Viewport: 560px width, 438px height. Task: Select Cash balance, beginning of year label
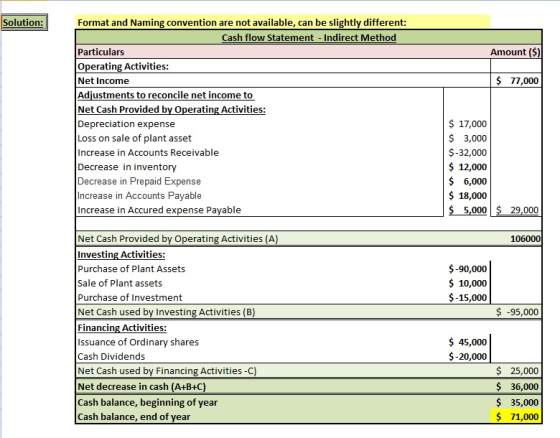pyautogui.click(x=148, y=402)
